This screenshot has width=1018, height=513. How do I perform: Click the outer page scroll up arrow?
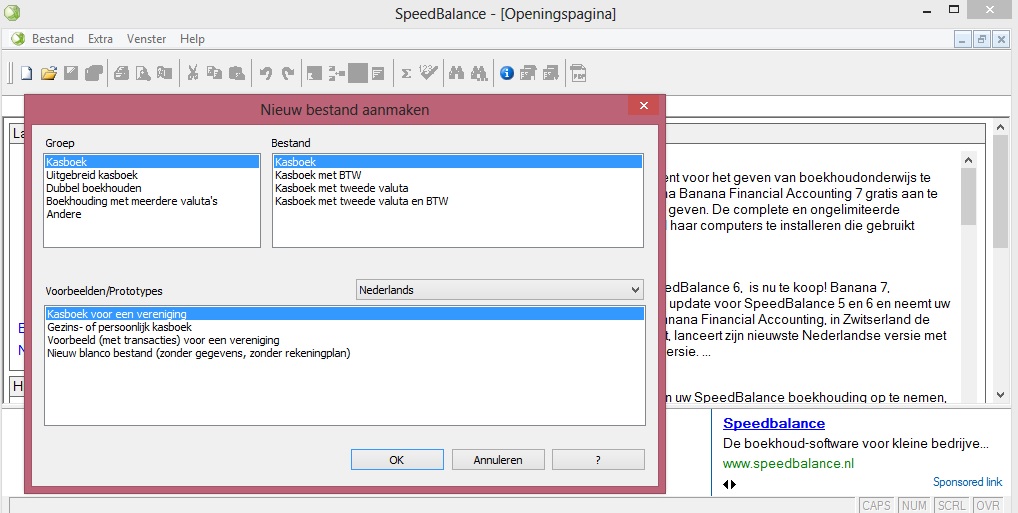(x=1000, y=128)
